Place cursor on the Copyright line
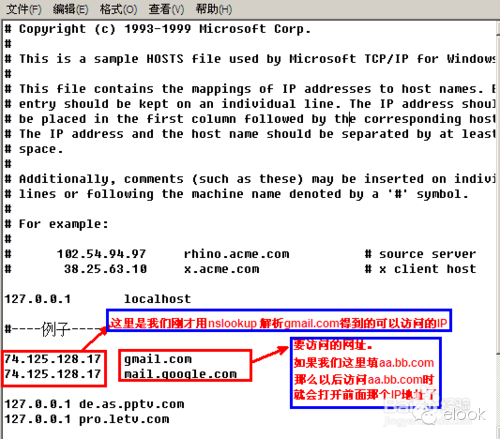 158,29
